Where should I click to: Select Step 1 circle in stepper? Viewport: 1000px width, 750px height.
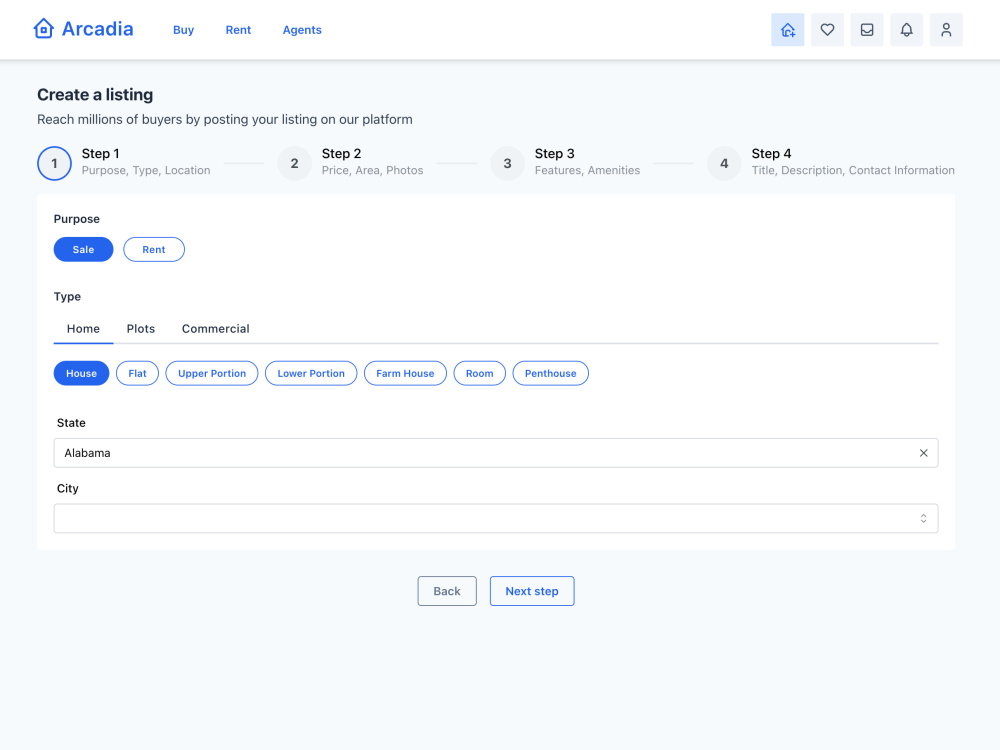(x=54, y=163)
